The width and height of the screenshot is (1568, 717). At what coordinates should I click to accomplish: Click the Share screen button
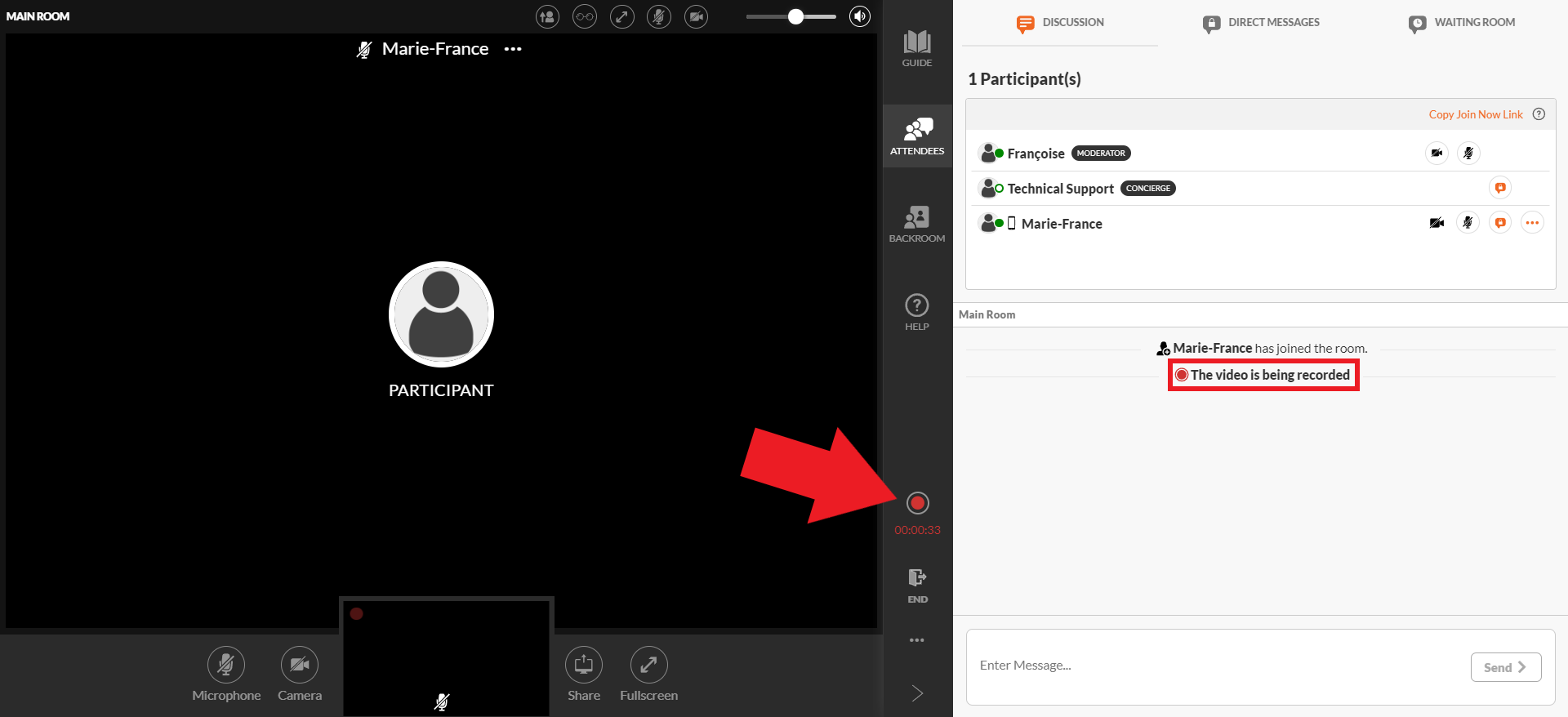[x=584, y=675]
